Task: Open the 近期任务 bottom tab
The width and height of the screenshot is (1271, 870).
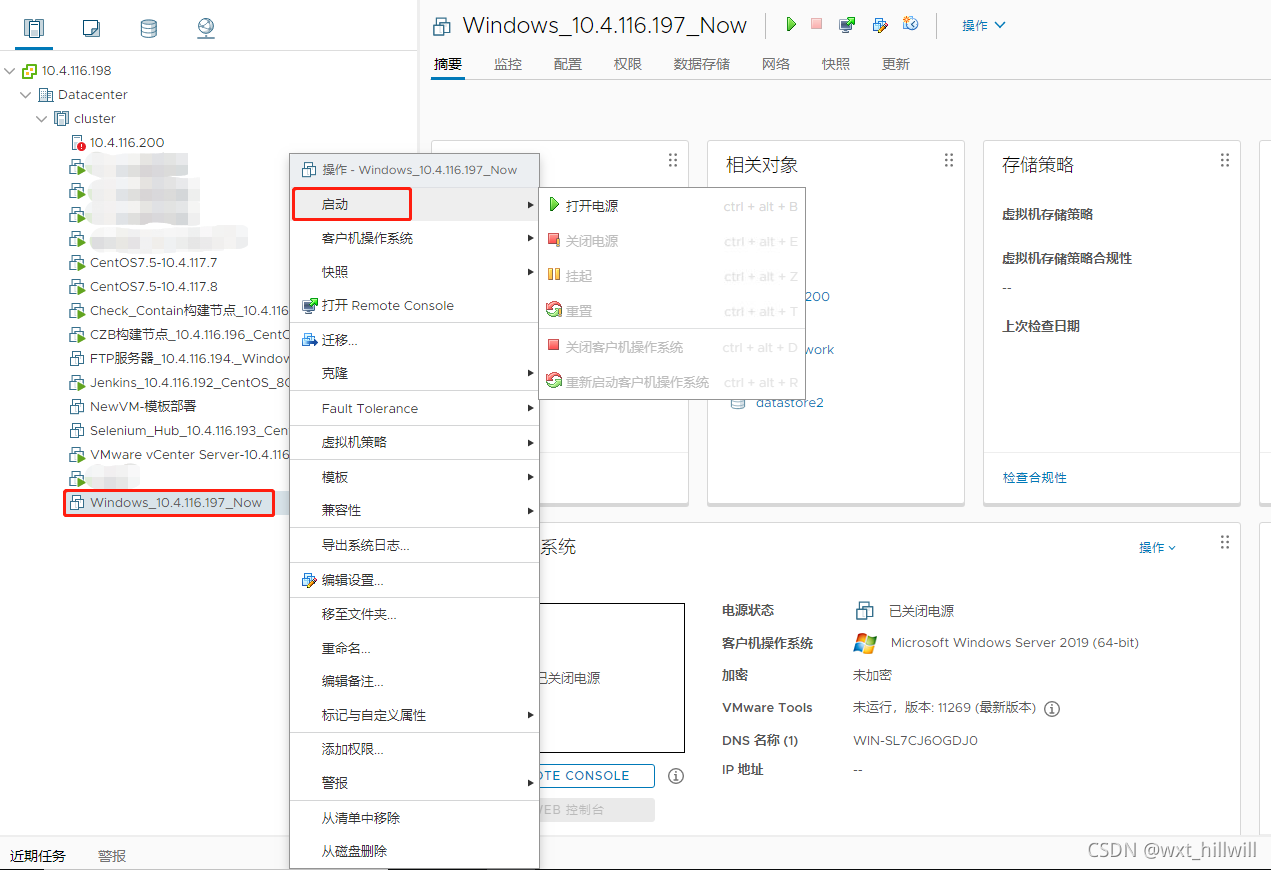Action: (x=38, y=856)
